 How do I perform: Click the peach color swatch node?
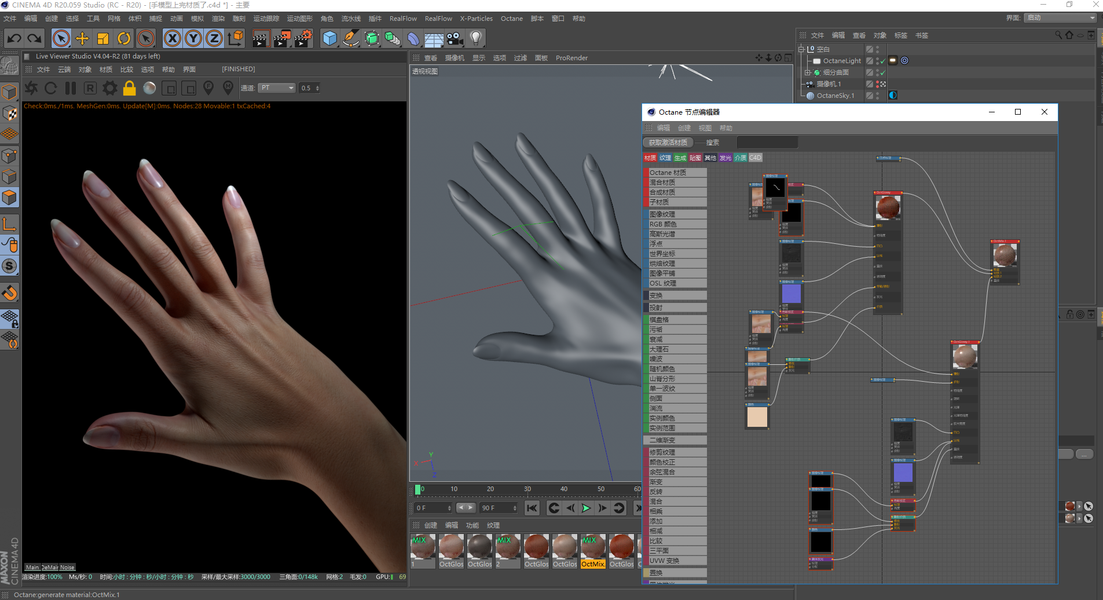coord(757,416)
